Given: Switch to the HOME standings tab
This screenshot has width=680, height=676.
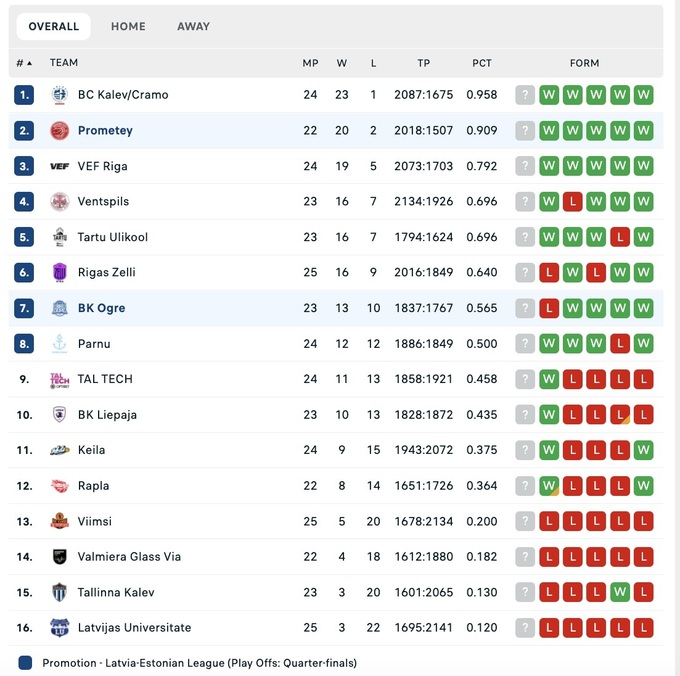Looking at the screenshot, I should (x=128, y=27).
